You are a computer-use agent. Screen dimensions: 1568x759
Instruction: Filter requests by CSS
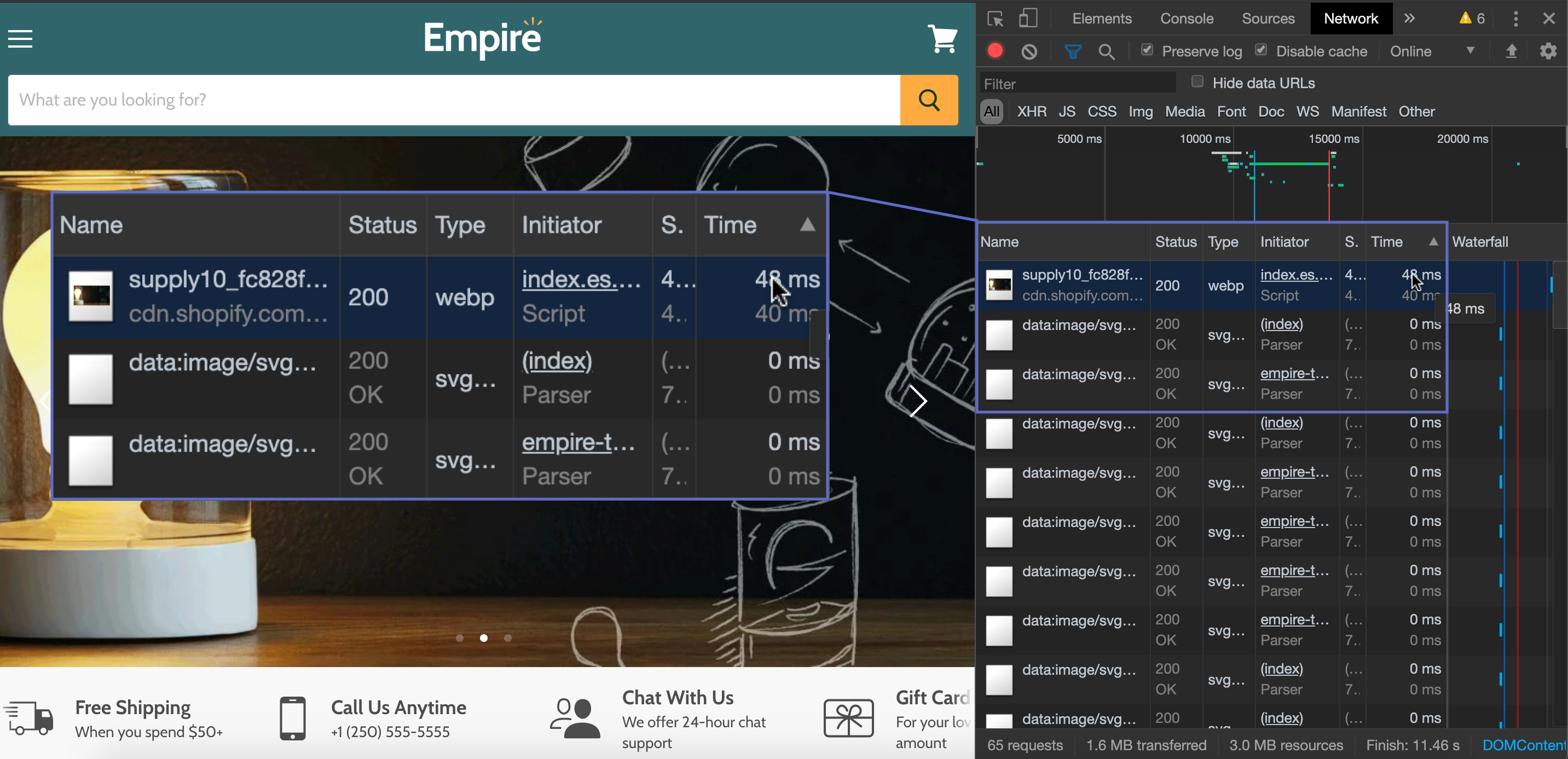tap(1102, 112)
